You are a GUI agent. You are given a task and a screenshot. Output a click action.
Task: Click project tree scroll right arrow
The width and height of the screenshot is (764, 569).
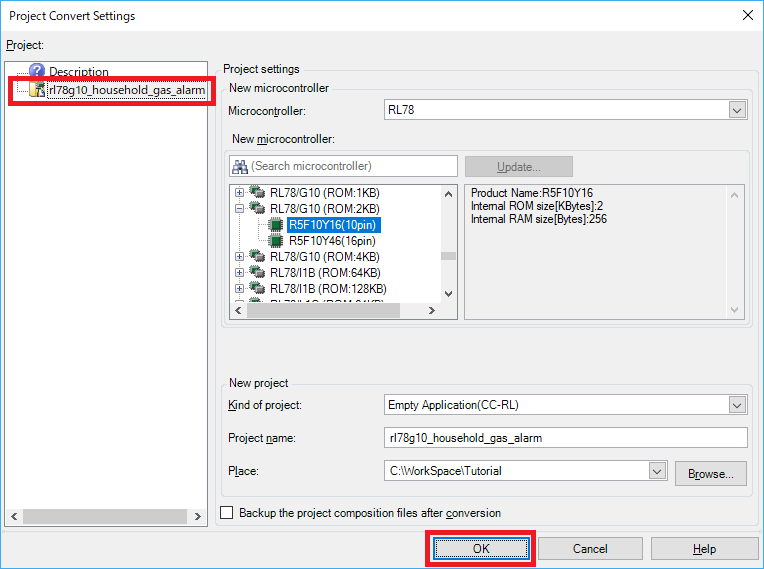click(198, 516)
